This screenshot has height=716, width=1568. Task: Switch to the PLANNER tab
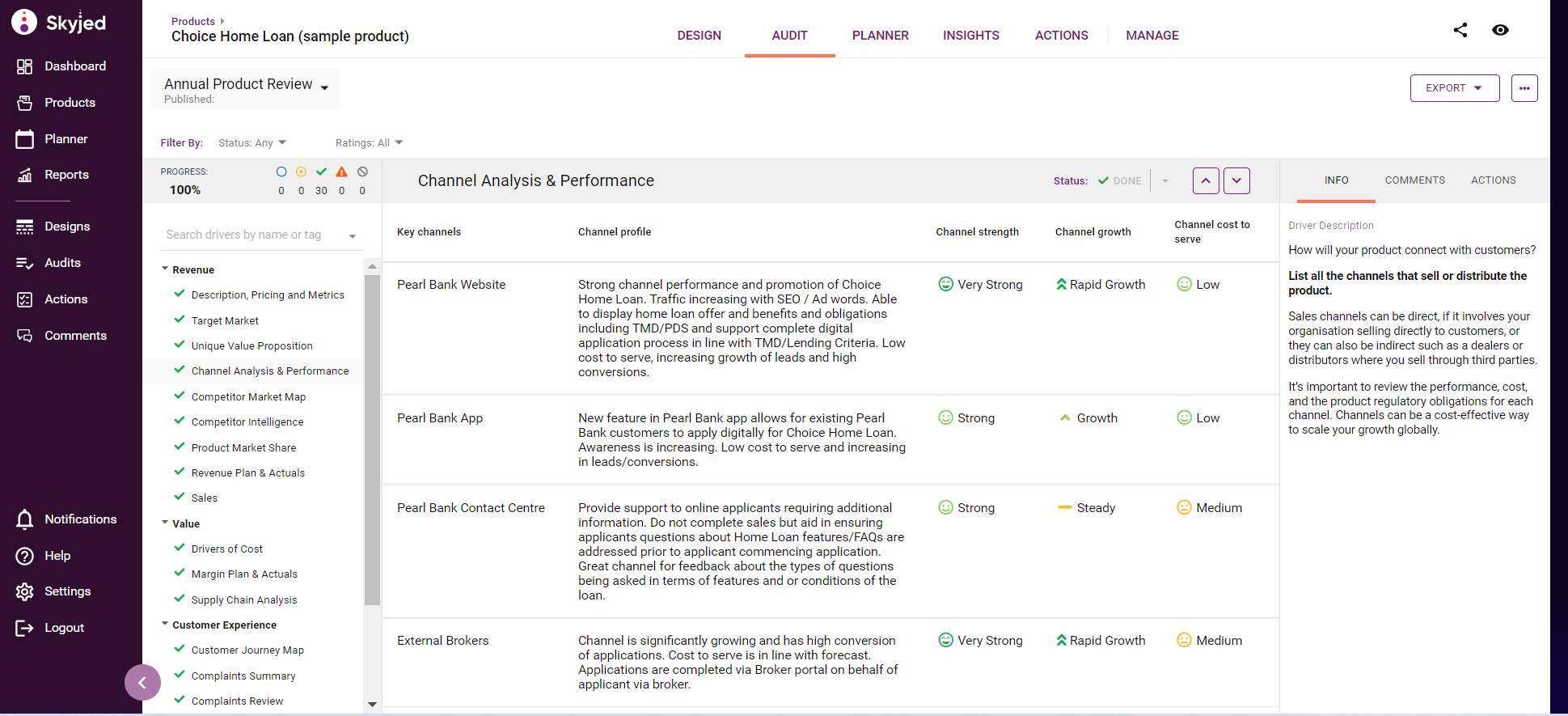(880, 36)
